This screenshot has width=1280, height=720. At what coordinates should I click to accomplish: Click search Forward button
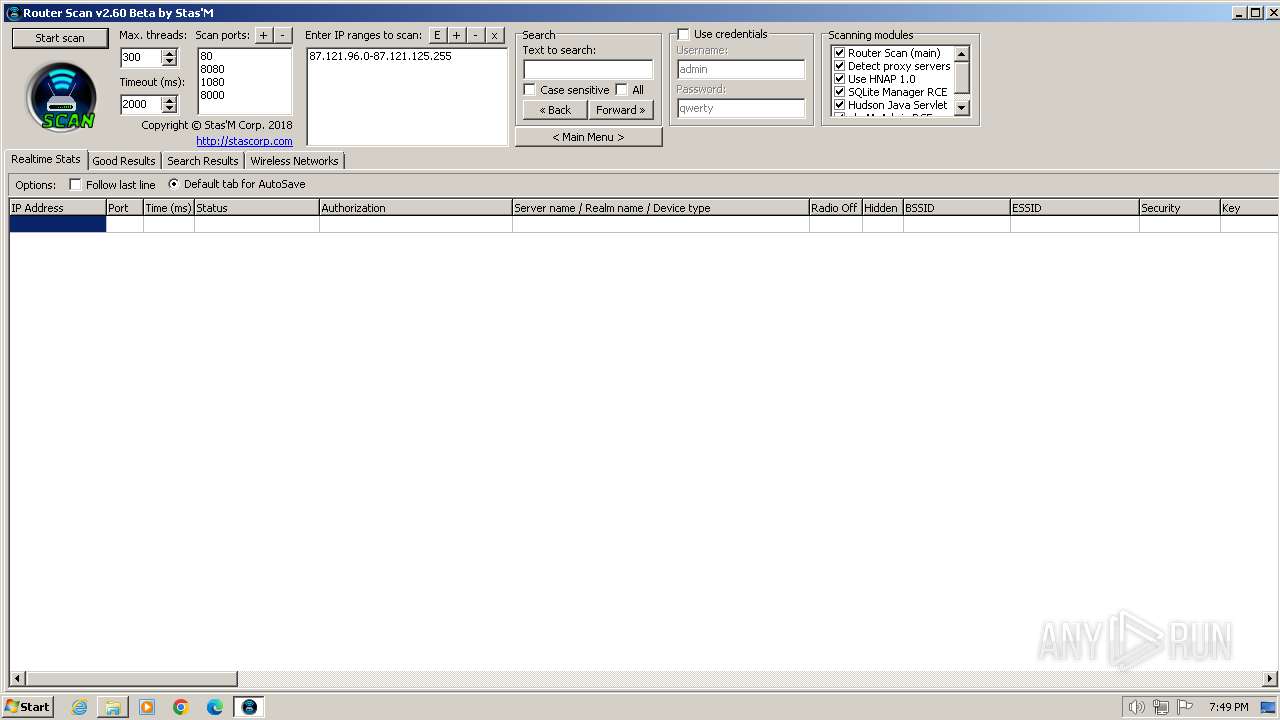pos(621,110)
